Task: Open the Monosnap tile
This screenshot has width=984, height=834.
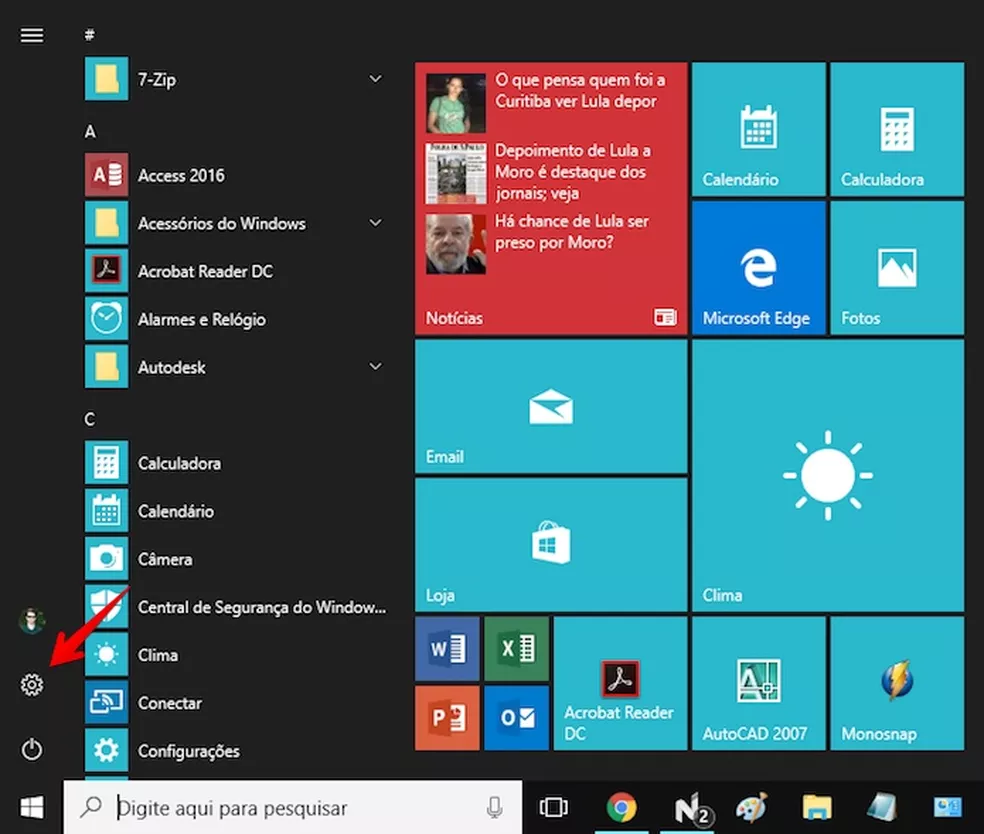Action: (897, 683)
